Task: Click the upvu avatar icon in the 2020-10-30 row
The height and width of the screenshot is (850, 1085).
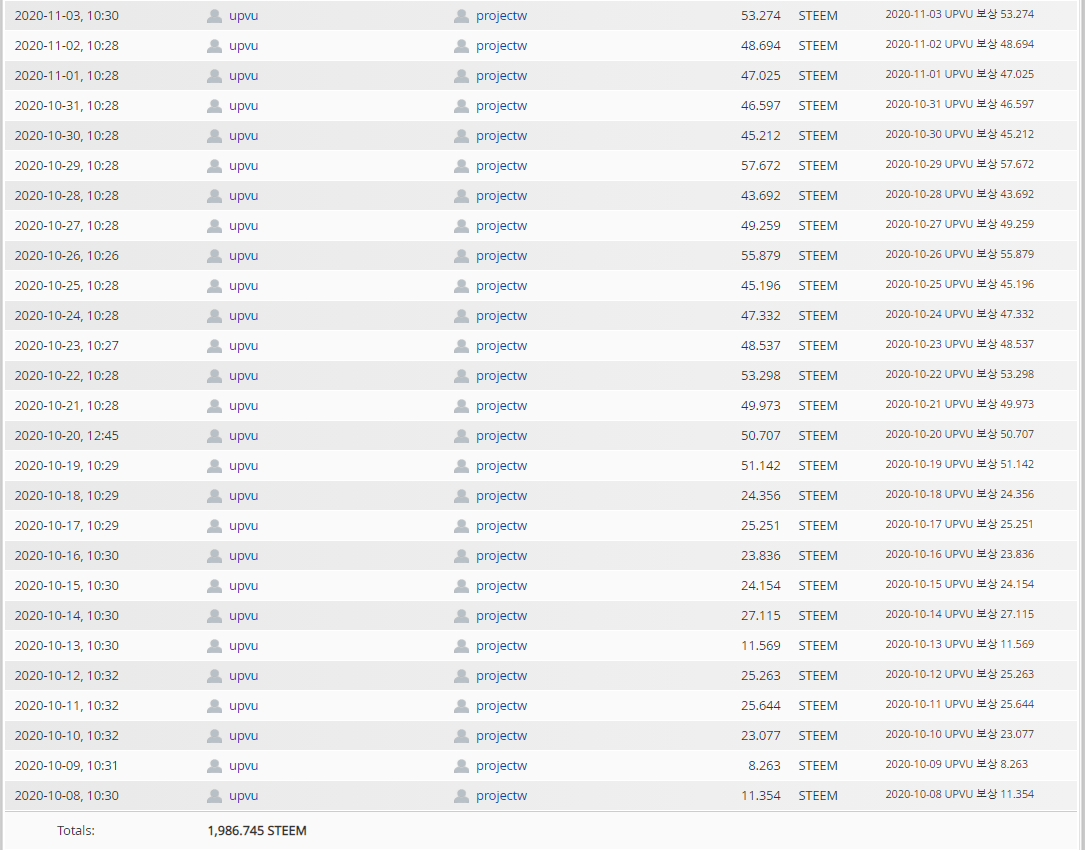Action: click(x=215, y=136)
